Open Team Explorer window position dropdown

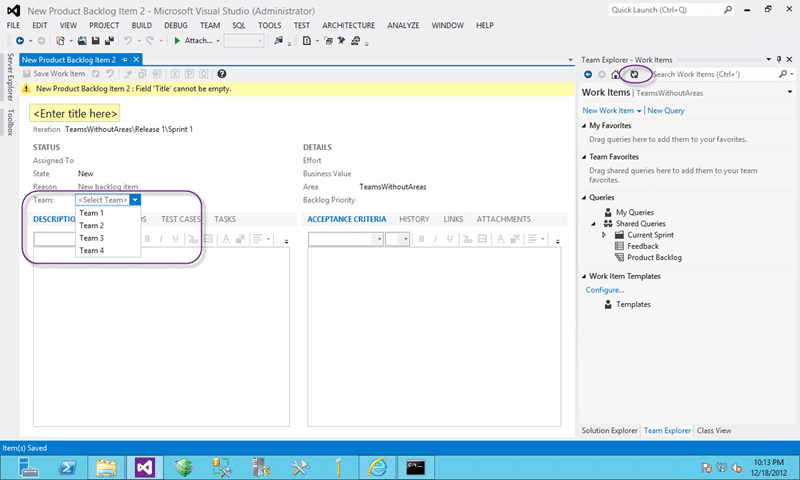click(768, 60)
